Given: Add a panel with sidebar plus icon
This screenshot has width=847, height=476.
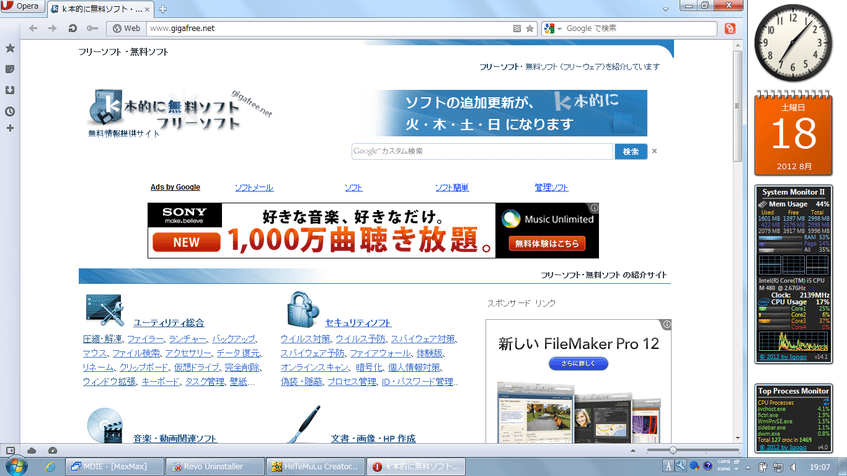Looking at the screenshot, I should click(10, 128).
